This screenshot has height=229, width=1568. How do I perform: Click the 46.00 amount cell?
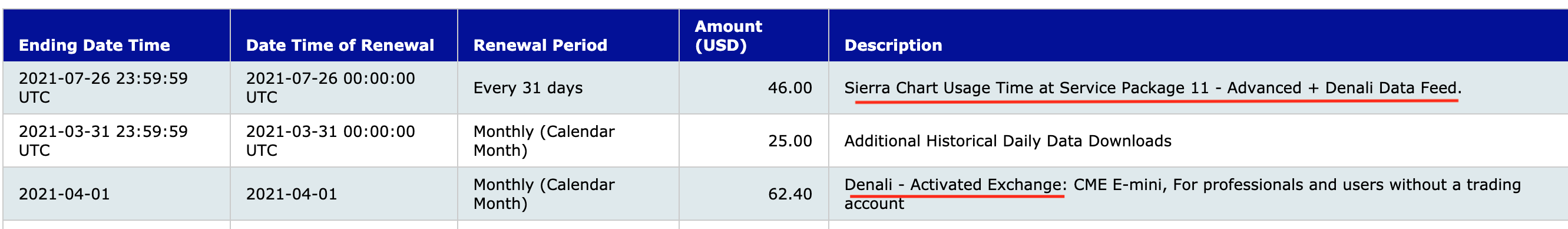click(789, 88)
